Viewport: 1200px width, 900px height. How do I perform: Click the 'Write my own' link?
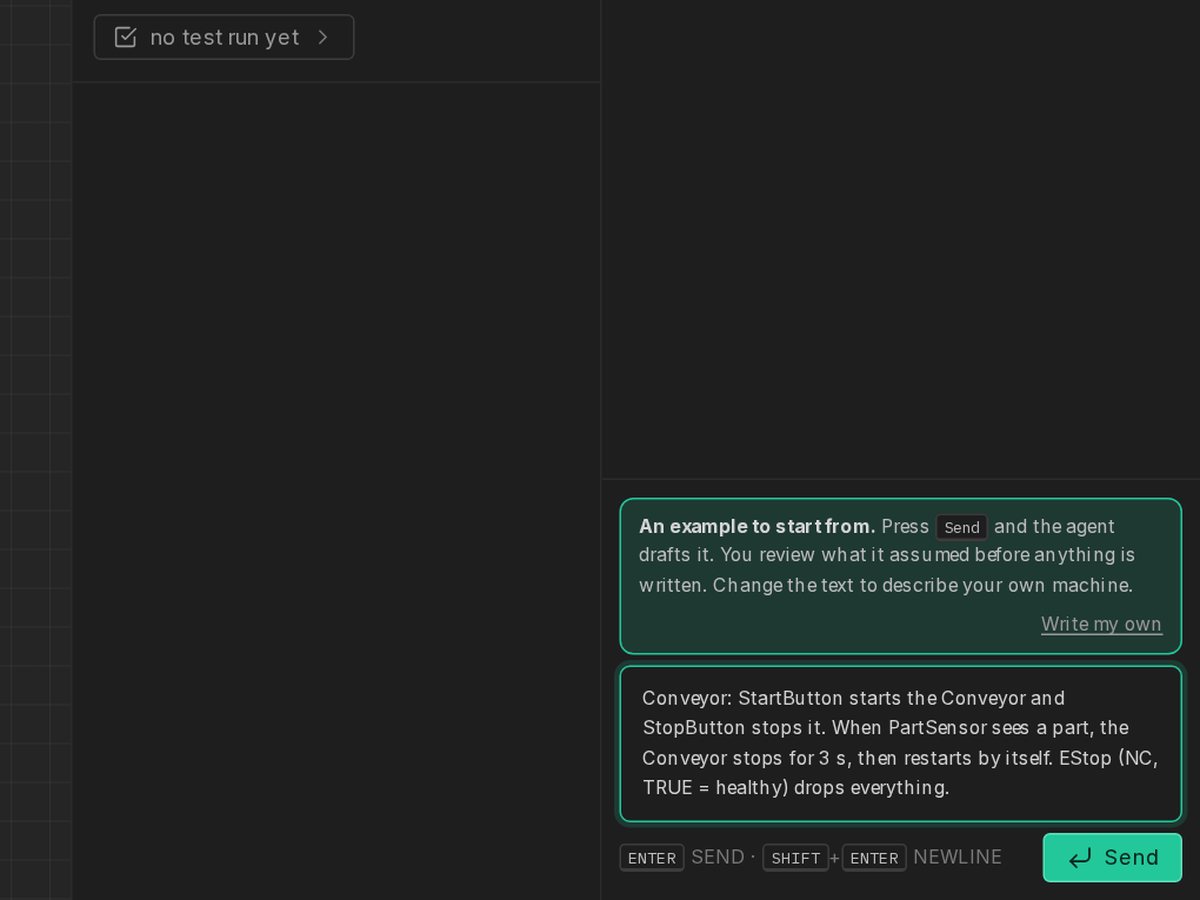click(x=1101, y=624)
